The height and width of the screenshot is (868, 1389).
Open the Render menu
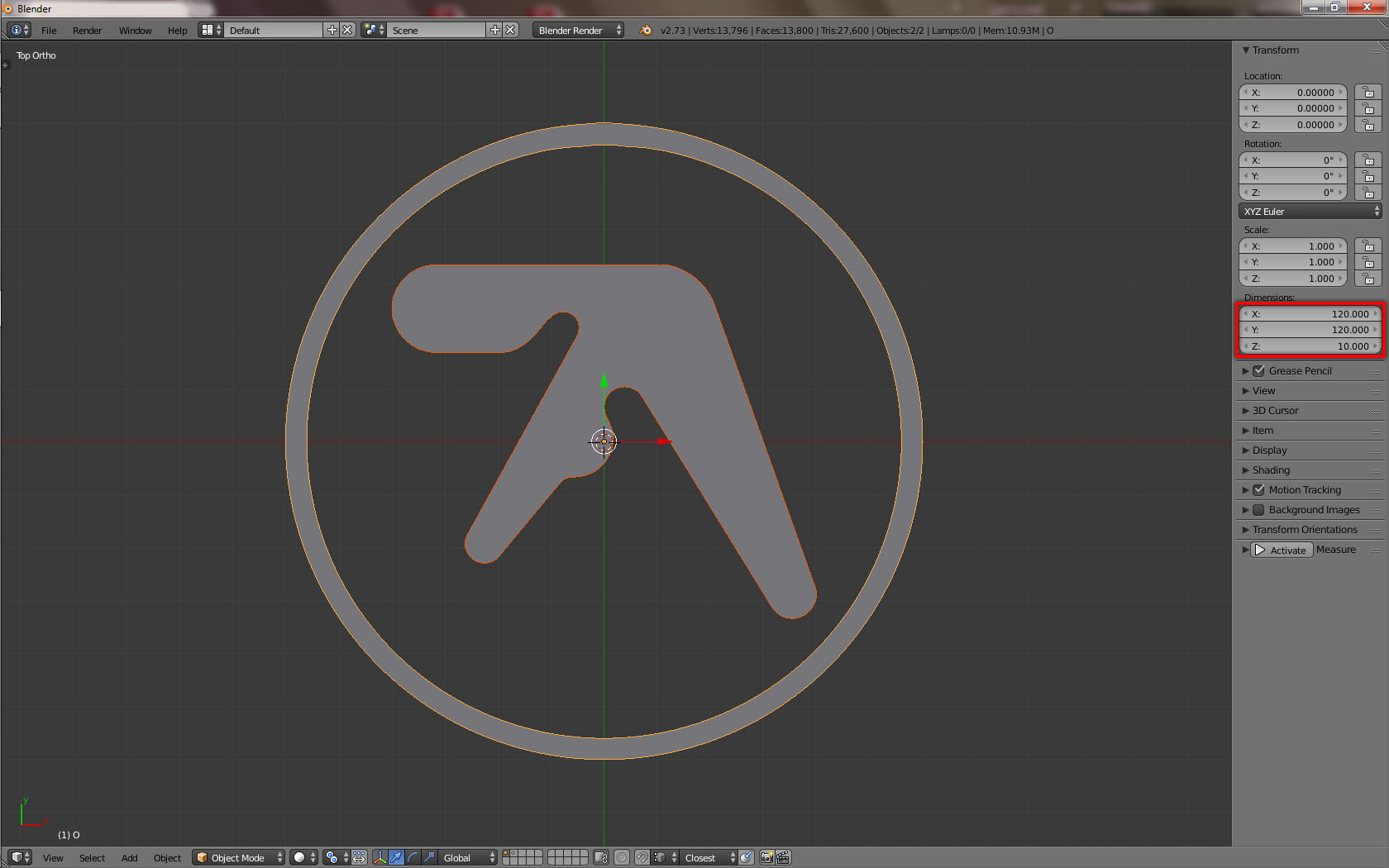[x=87, y=31]
